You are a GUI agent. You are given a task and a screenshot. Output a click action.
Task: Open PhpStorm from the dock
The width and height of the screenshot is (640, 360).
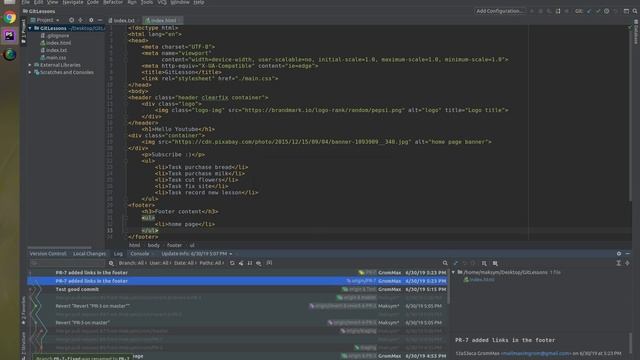tap(9, 36)
